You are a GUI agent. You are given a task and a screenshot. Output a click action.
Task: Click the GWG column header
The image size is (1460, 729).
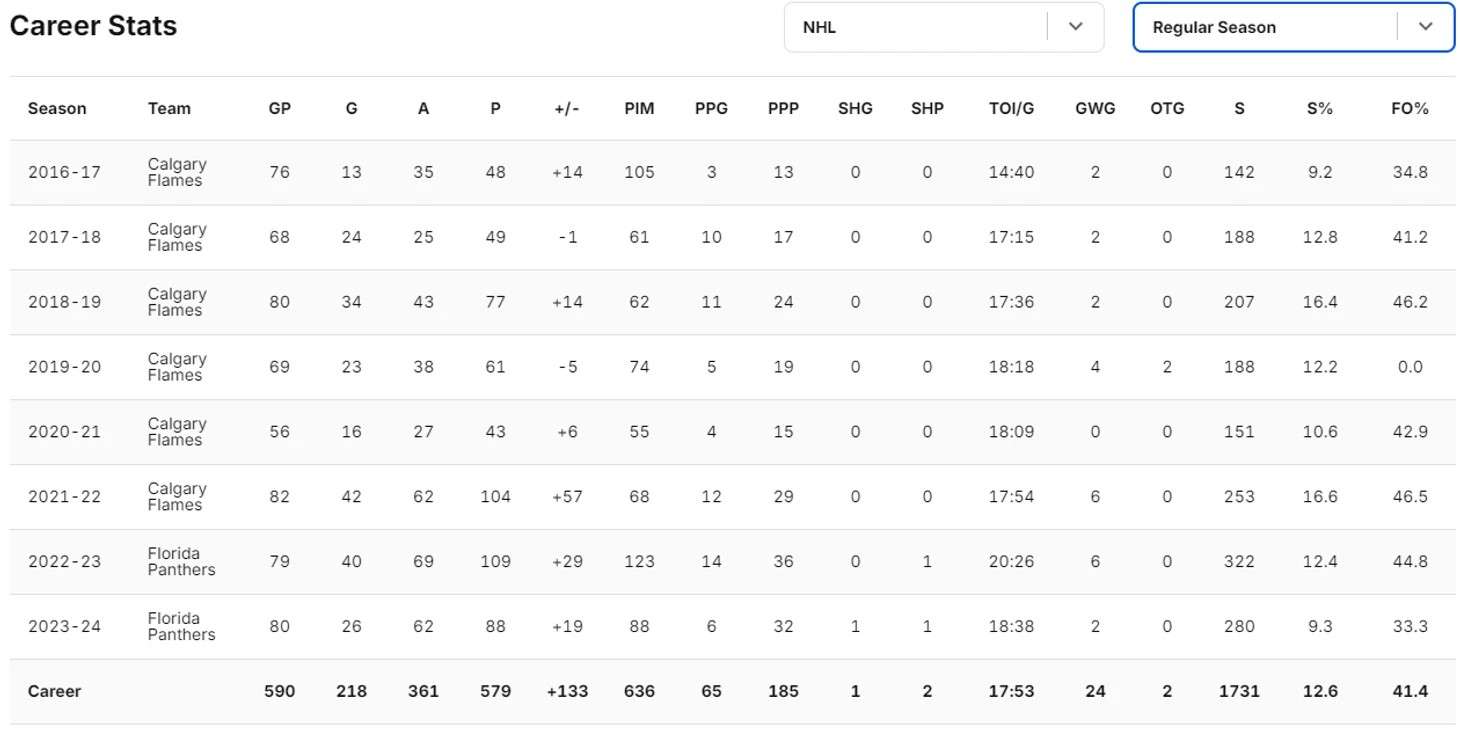1095,108
